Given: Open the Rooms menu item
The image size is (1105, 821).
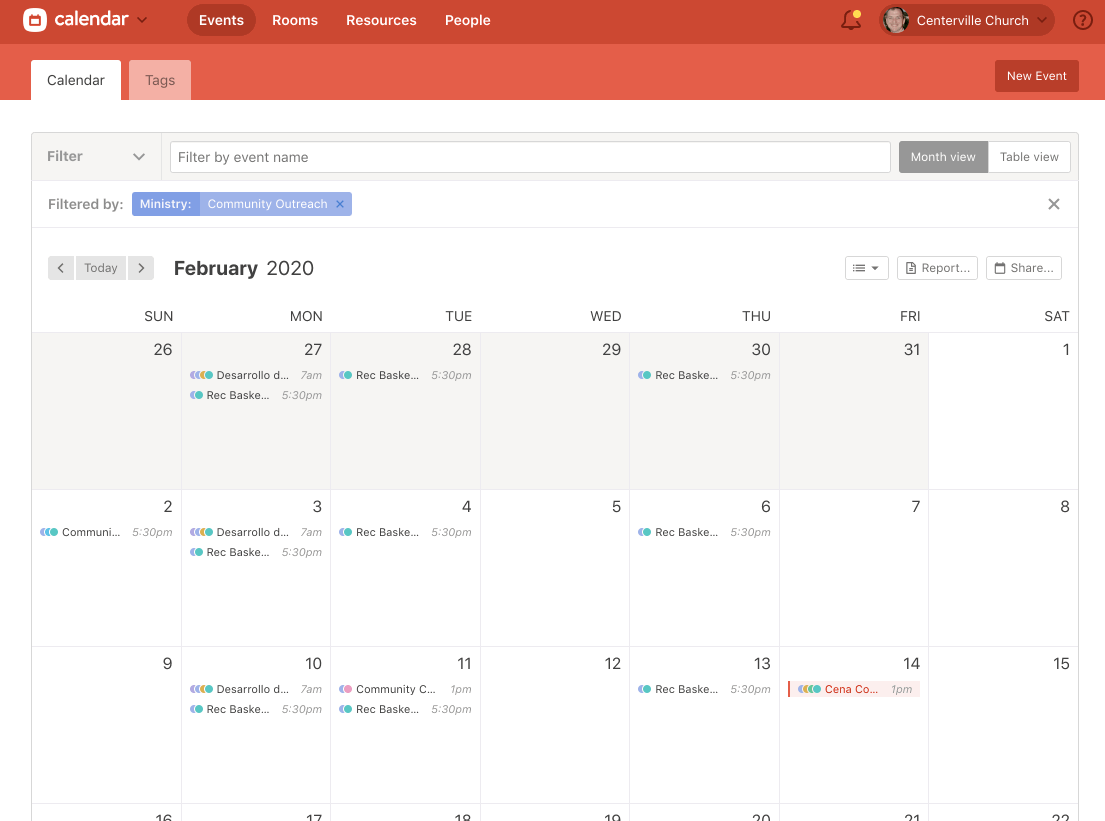Looking at the screenshot, I should 295,20.
